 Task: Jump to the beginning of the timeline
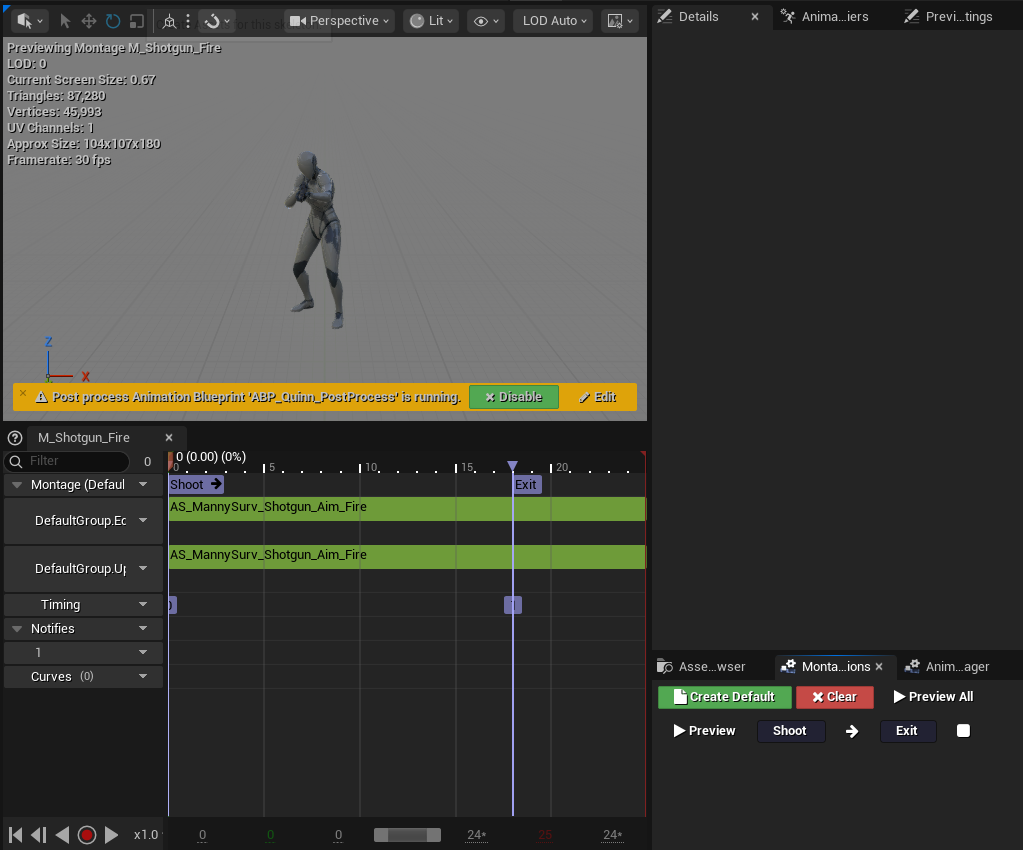pyautogui.click(x=16, y=834)
